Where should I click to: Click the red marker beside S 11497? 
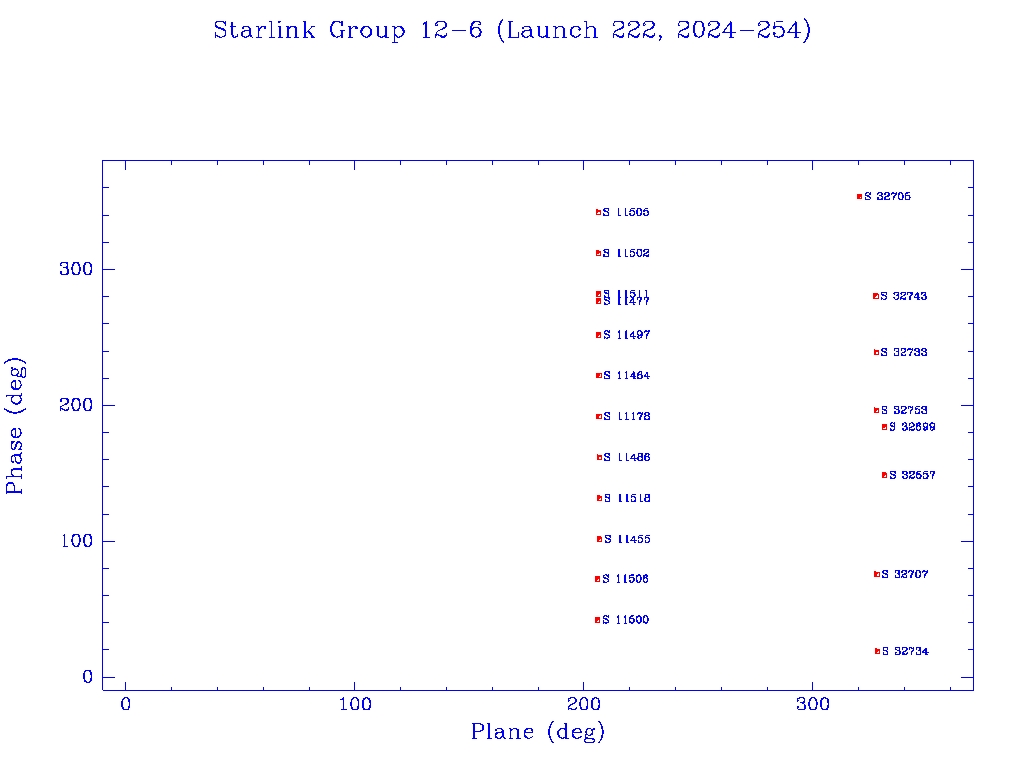[598, 335]
